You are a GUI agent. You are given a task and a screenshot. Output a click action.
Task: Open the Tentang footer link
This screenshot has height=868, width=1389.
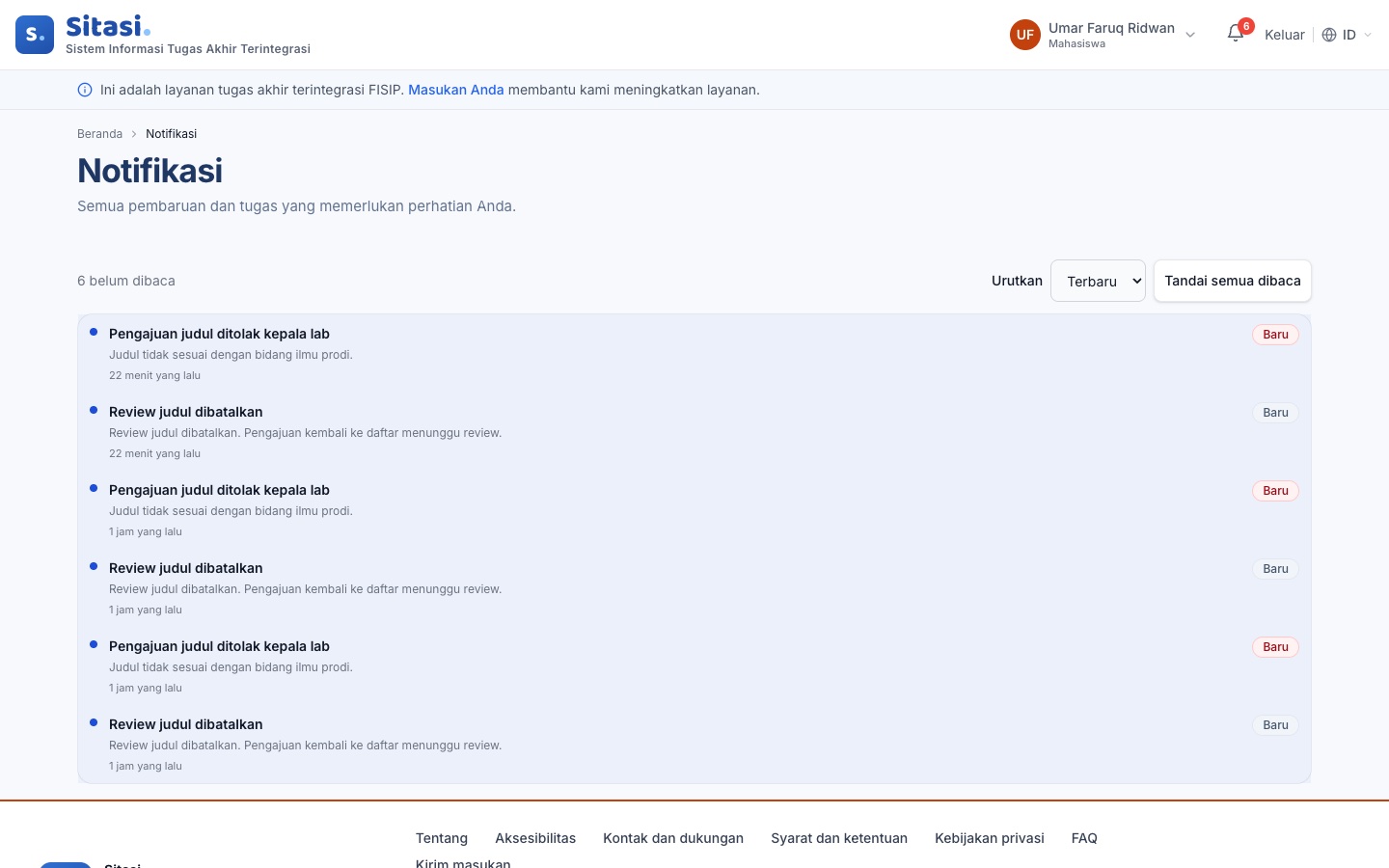[442, 838]
